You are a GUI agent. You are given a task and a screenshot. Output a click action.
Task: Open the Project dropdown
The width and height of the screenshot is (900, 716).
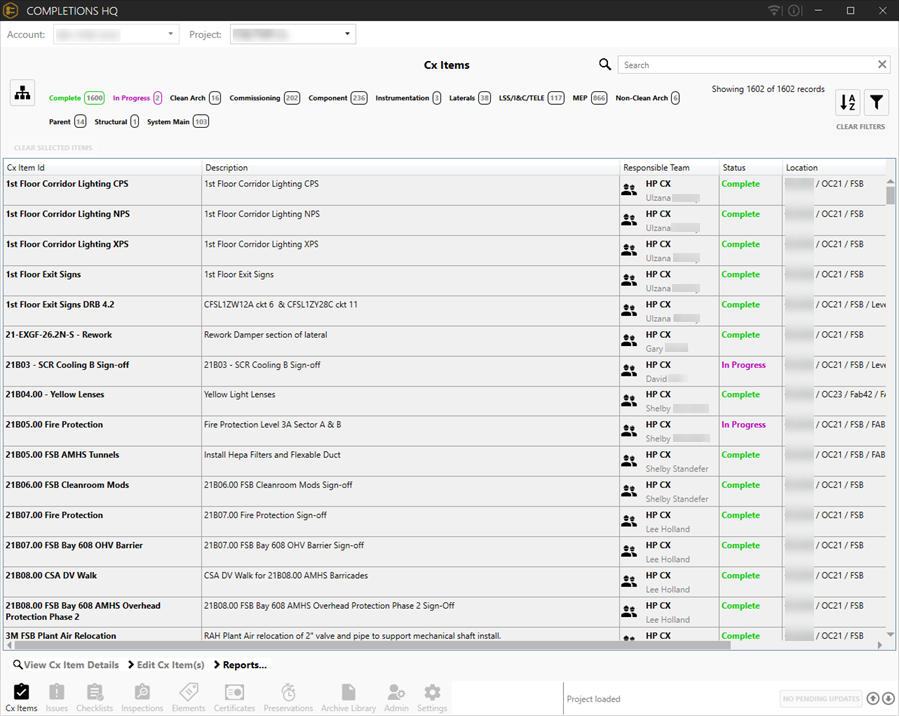292,35
